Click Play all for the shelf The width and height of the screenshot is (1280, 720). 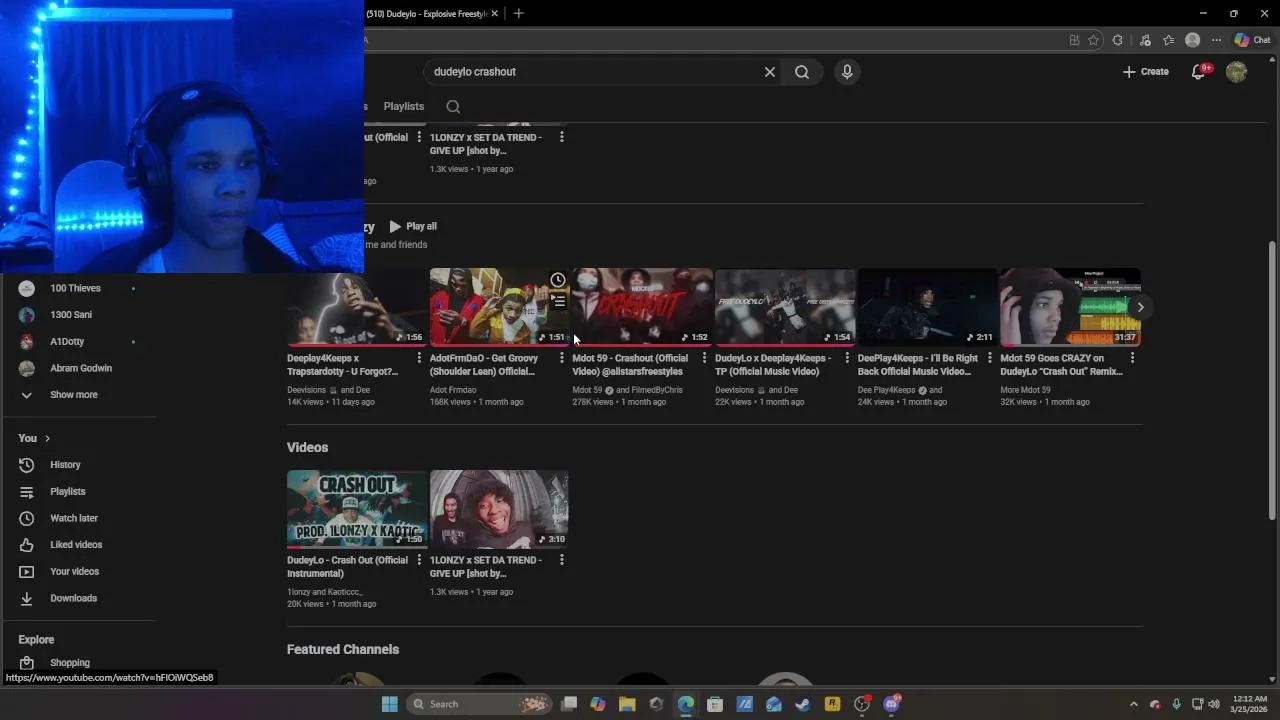[x=413, y=226]
